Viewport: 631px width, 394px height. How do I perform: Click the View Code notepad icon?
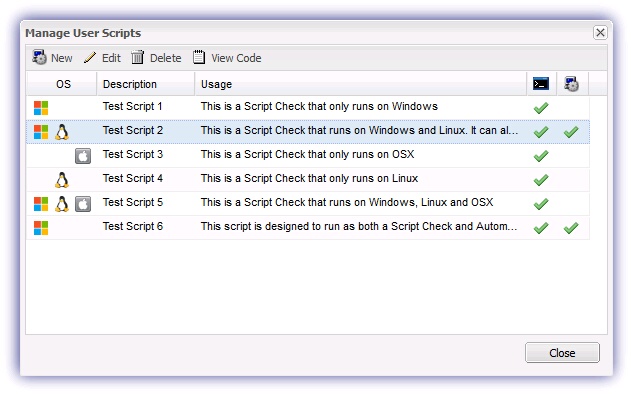tap(199, 57)
